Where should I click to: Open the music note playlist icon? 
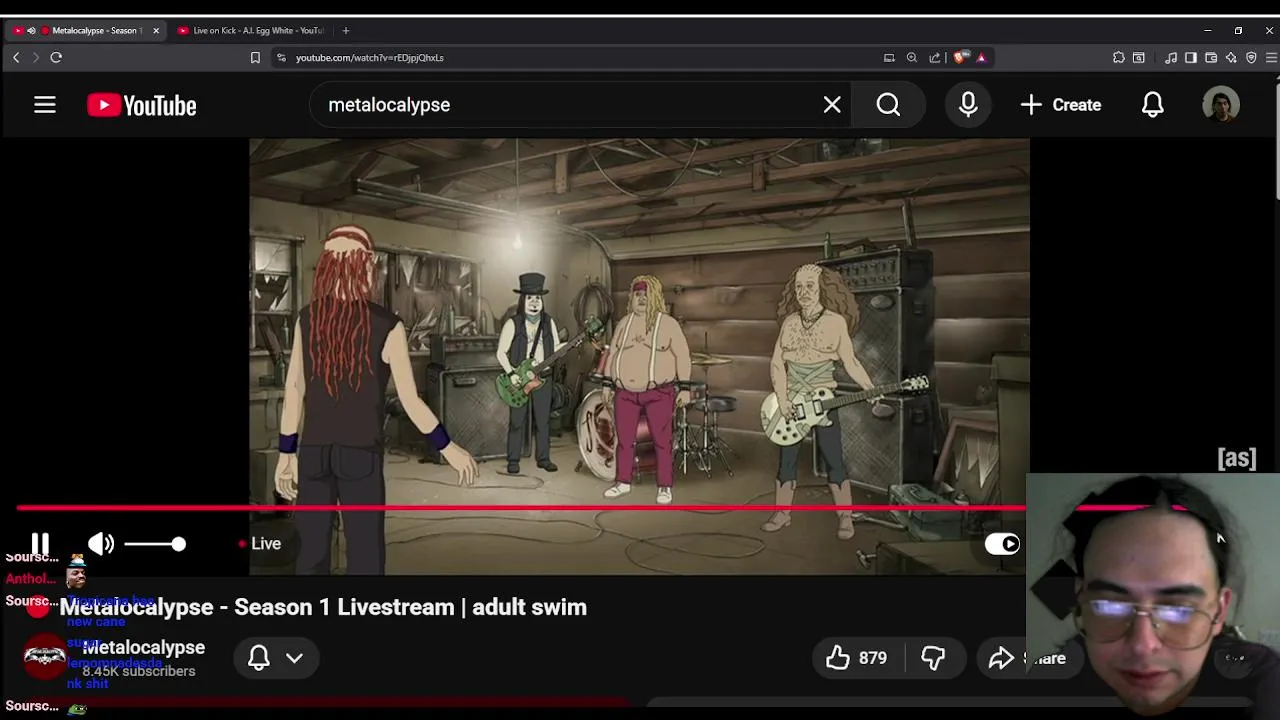(x=1171, y=58)
